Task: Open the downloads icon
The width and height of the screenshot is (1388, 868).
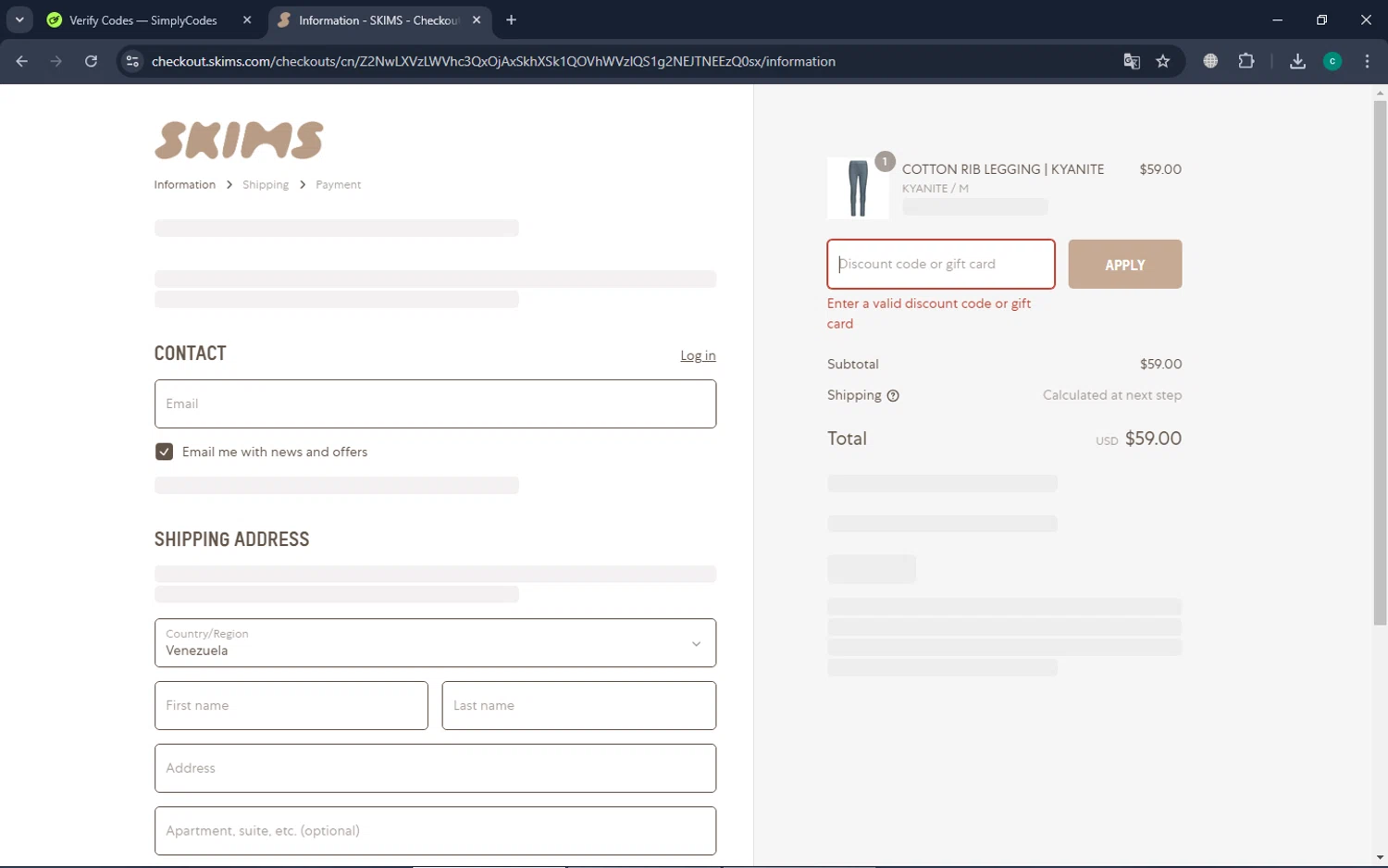Action: (1297, 61)
